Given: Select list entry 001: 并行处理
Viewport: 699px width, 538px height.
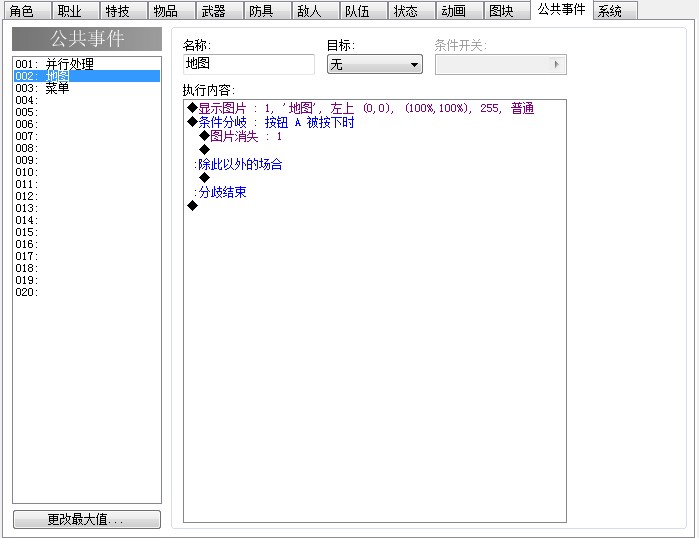Looking at the screenshot, I should [87, 64].
